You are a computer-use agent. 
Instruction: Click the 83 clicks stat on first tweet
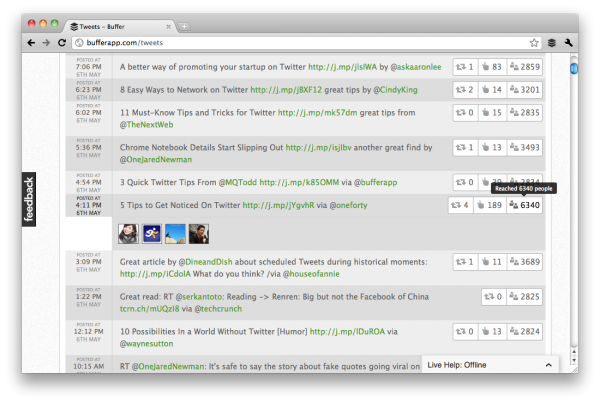point(490,67)
